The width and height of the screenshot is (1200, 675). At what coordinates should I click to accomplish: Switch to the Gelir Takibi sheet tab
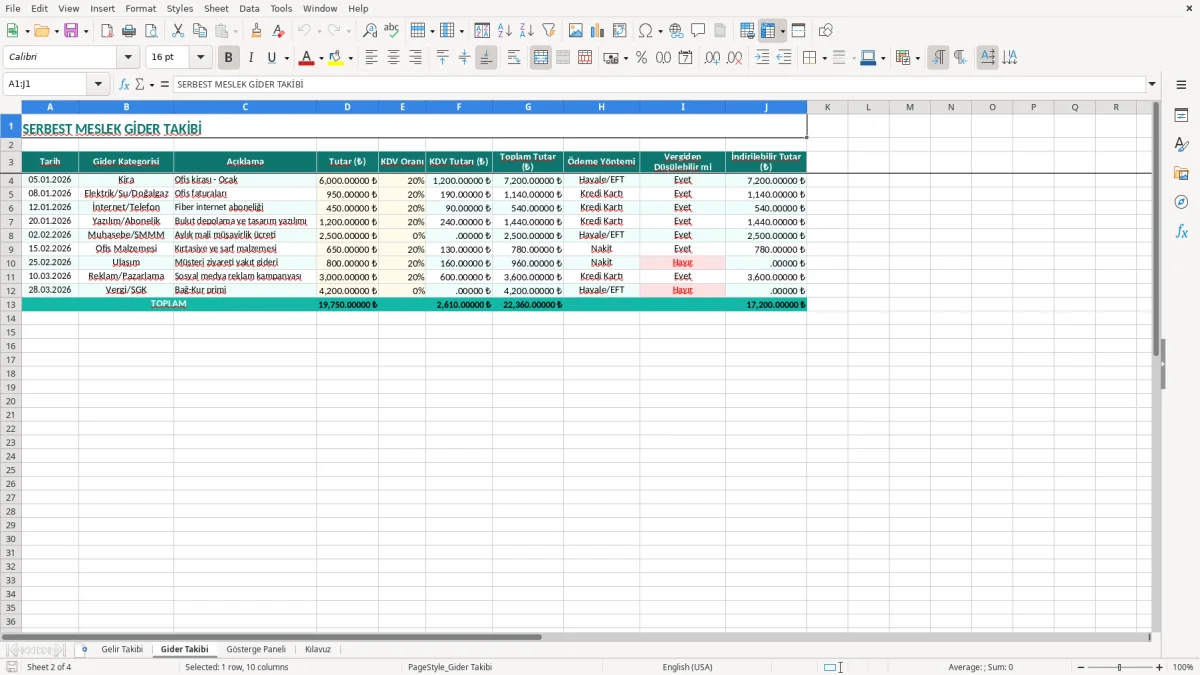(x=122, y=649)
